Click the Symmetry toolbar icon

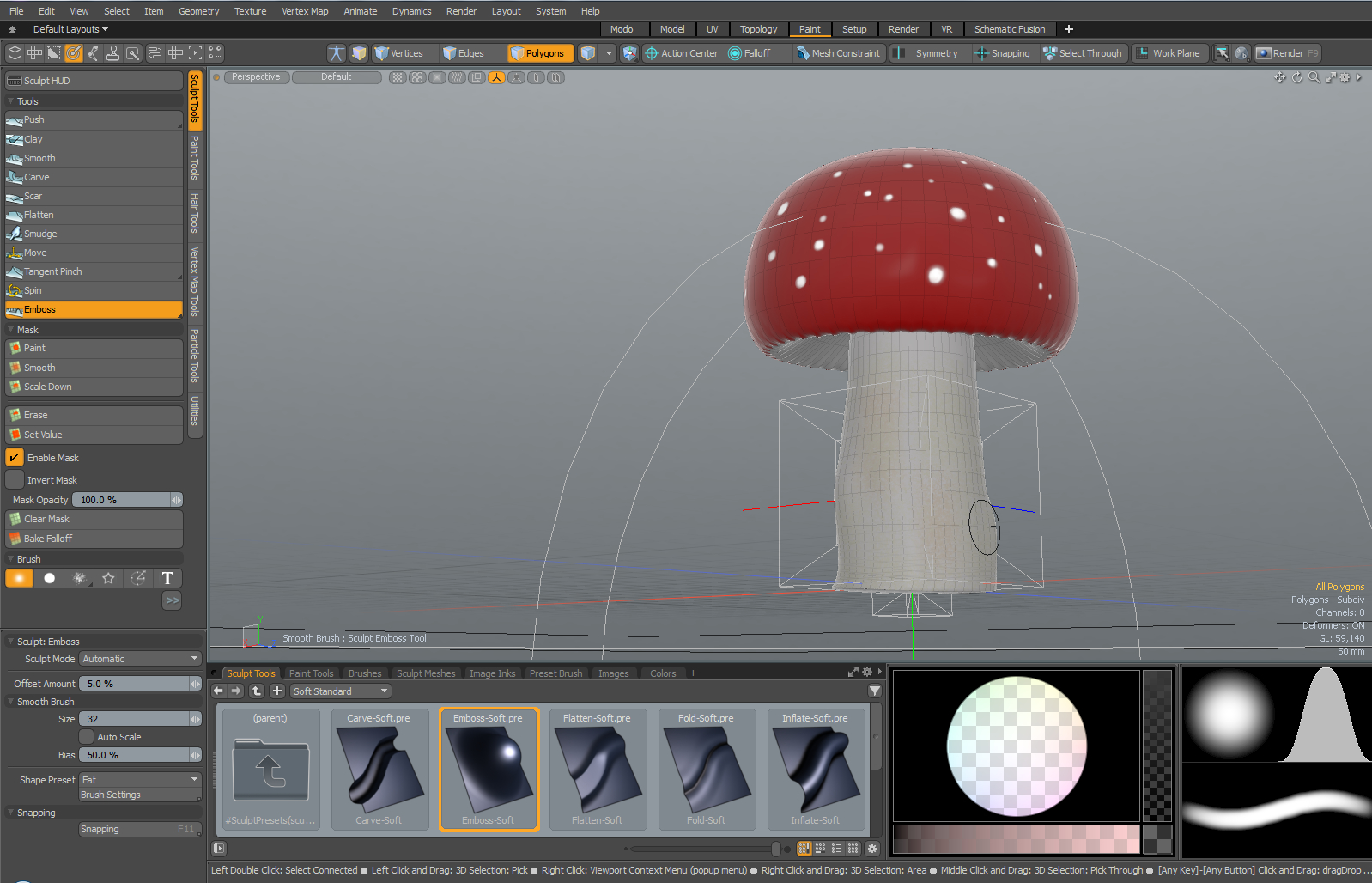(926, 53)
